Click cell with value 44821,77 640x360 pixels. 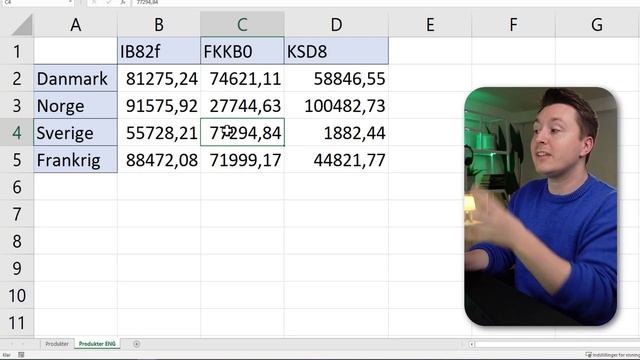point(336,160)
